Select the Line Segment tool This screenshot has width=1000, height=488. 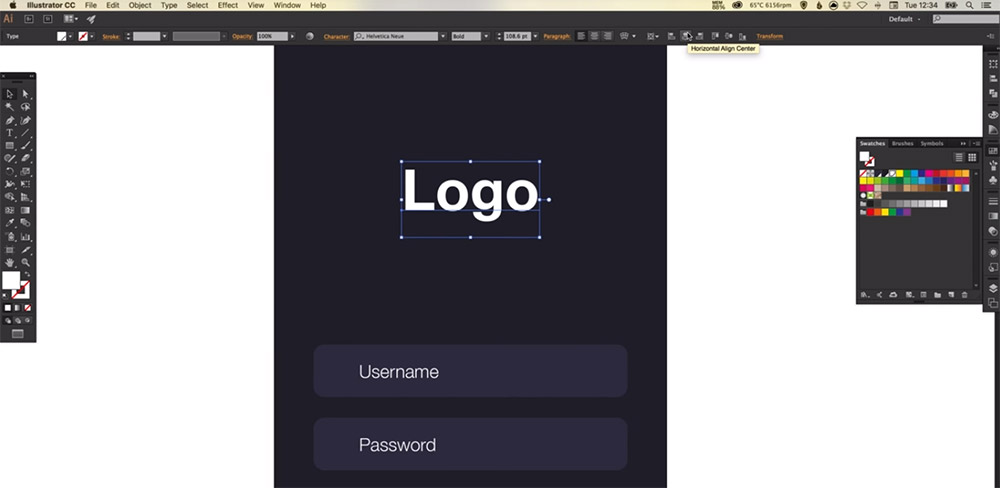[x=26, y=133]
